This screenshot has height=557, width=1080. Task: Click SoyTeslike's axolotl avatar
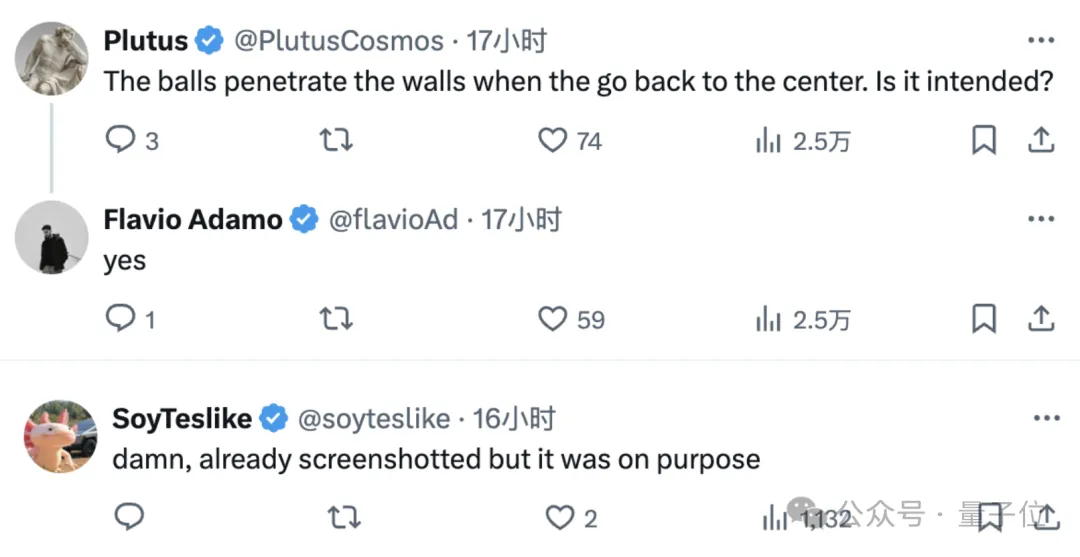coord(60,437)
